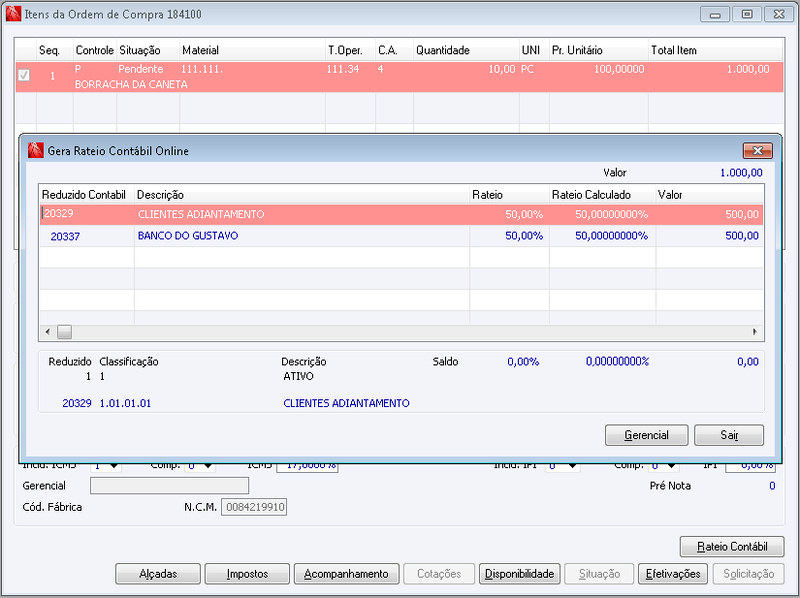The image size is (800, 598).
Task: Maximize the Itens da Ordem de Compra window
Action: (746, 14)
